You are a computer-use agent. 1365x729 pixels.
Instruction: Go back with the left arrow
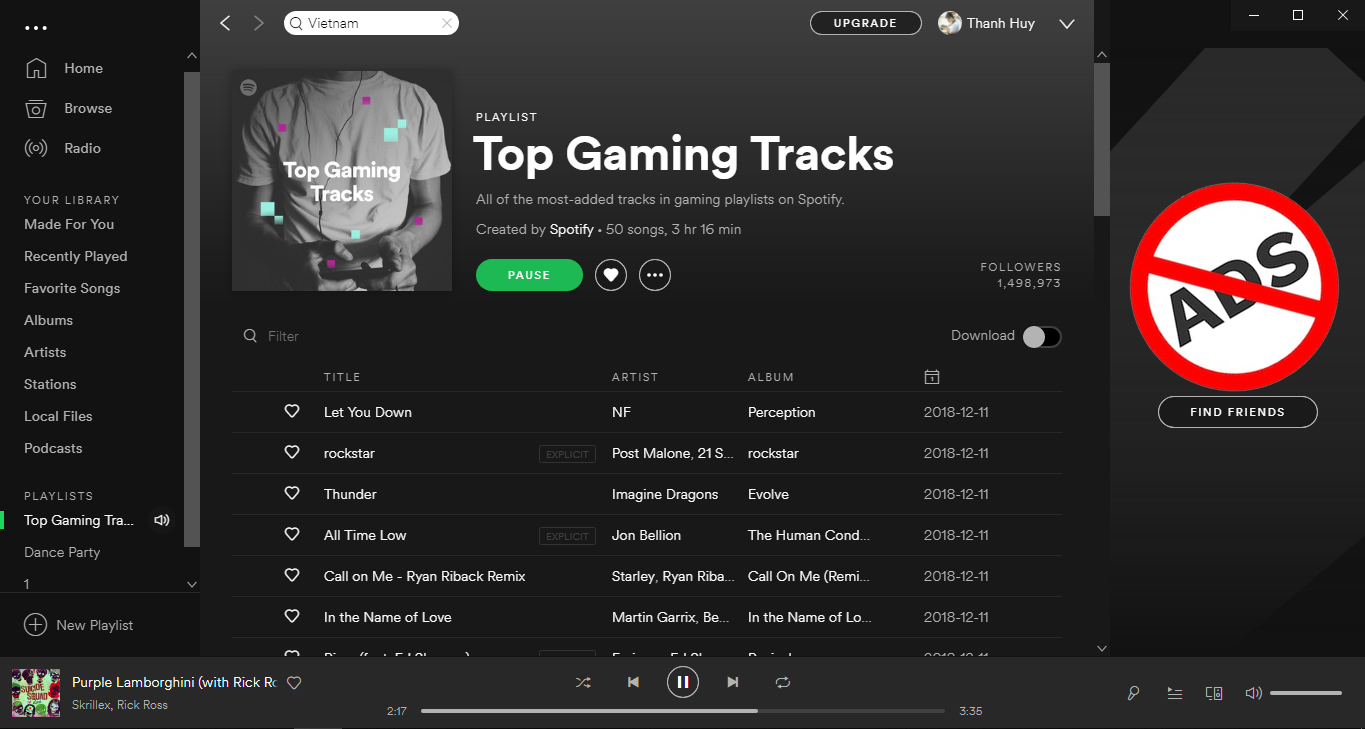pyautogui.click(x=225, y=23)
